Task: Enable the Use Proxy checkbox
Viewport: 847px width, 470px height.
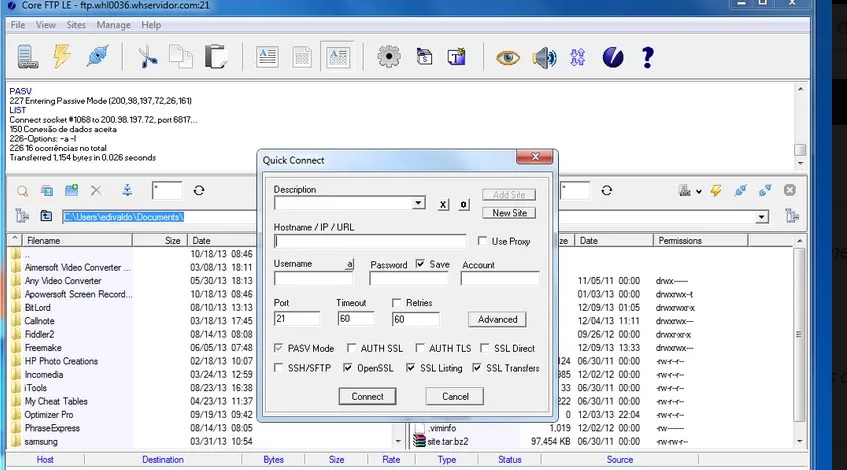Action: pyautogui.click(x=484, y=242)
